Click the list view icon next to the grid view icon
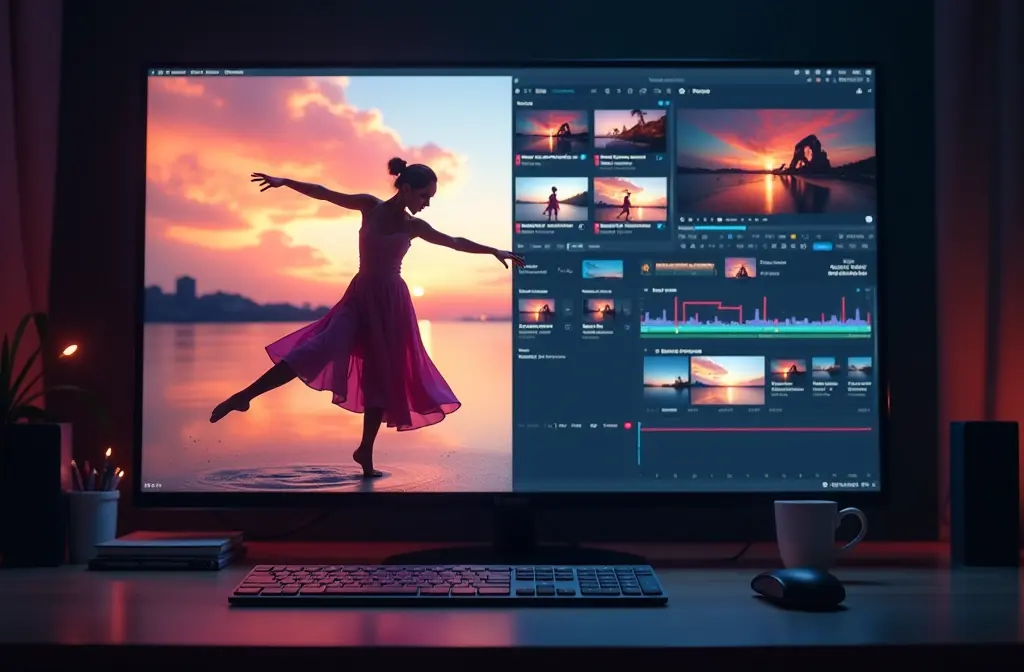 coord(668,103)
